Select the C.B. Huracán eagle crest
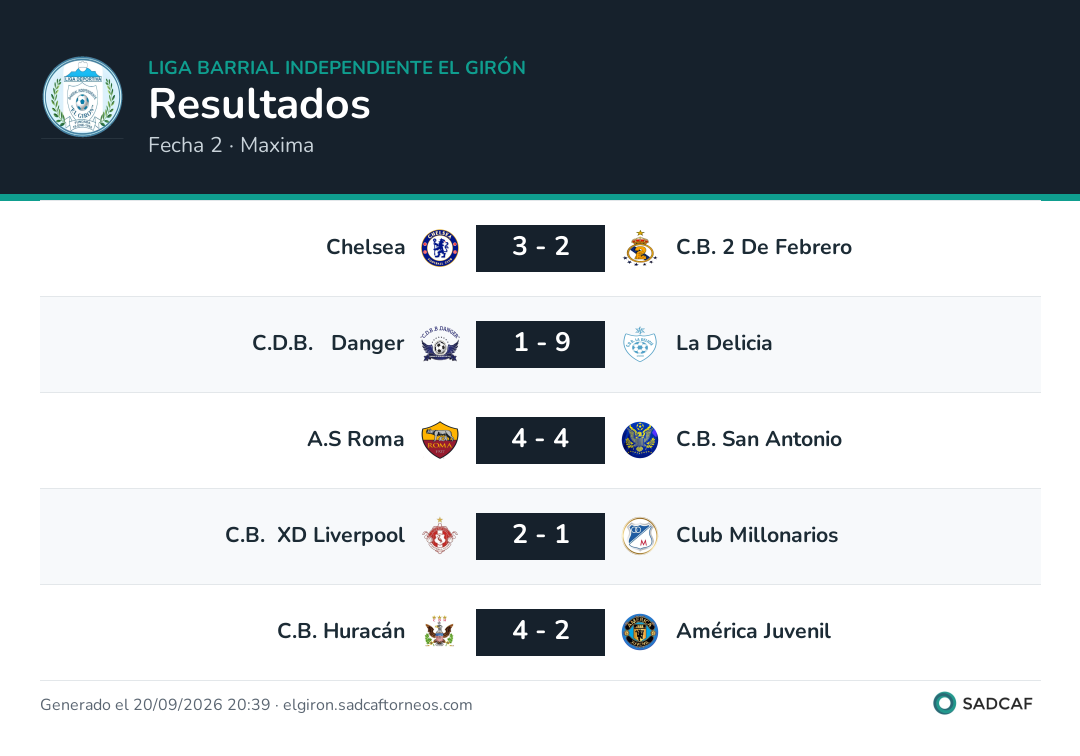This screenshot has height=756, width=1080. click(x=440, y=631)
